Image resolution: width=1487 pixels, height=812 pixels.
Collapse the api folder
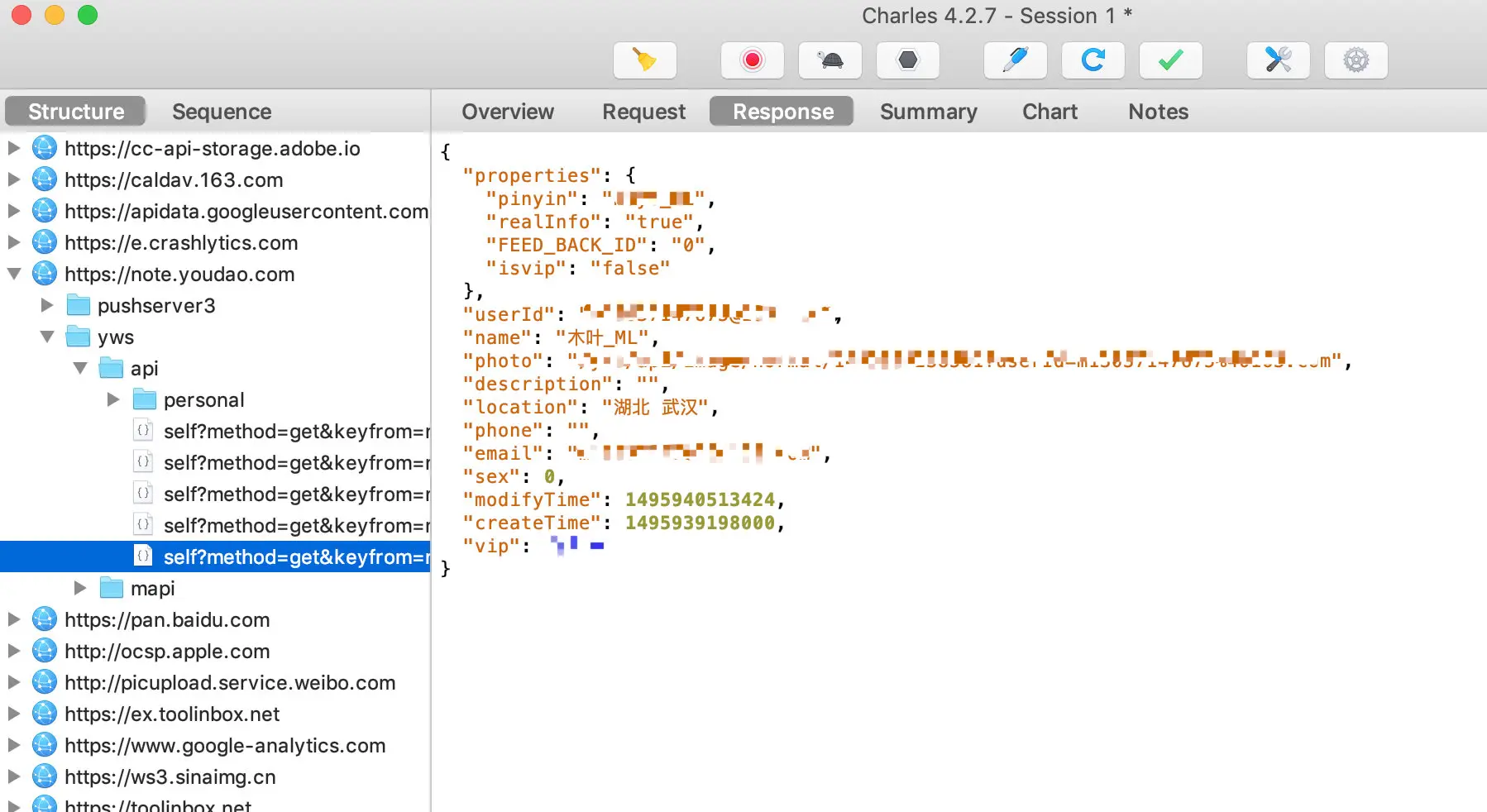[x=80, y=369]
